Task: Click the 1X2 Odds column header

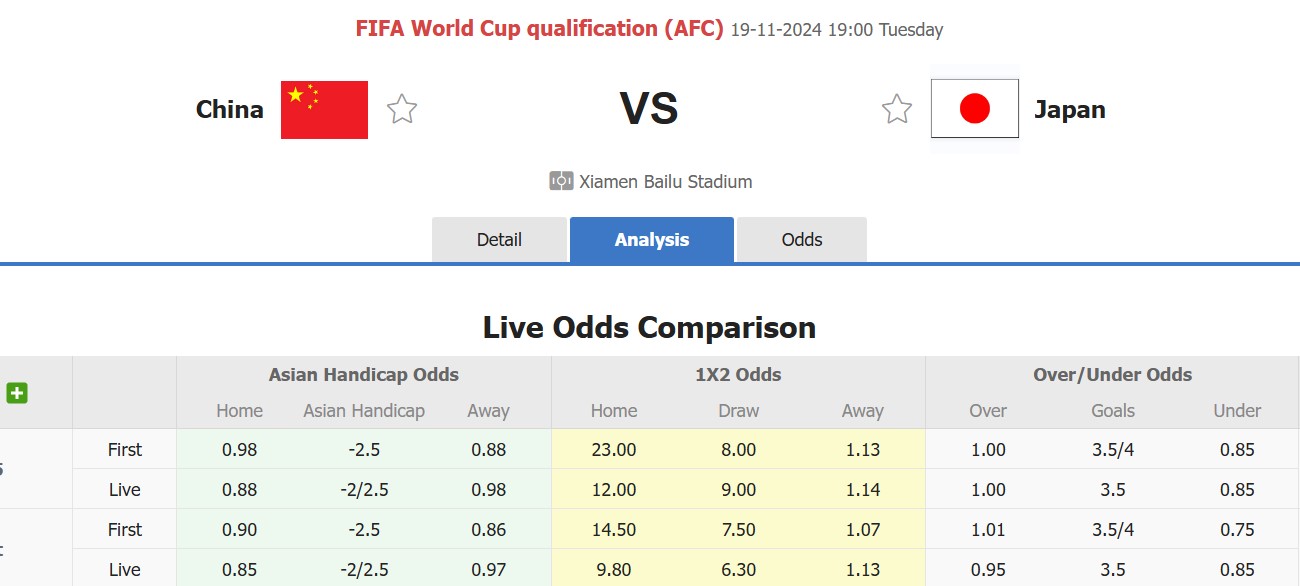Action: [x=737, y=375]
